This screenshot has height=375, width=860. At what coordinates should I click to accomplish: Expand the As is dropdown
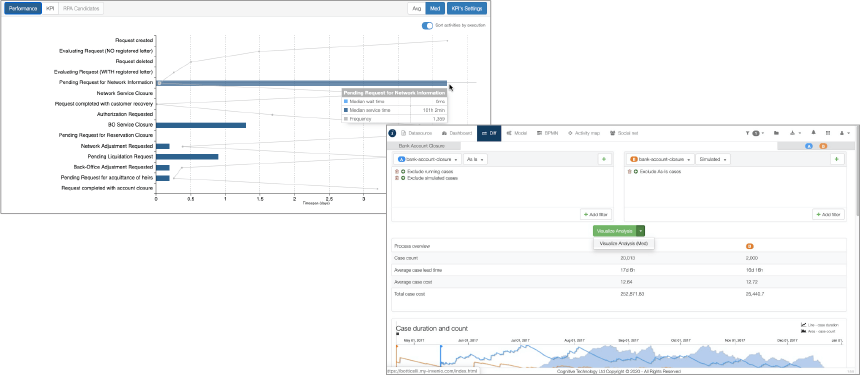point(475,159)
